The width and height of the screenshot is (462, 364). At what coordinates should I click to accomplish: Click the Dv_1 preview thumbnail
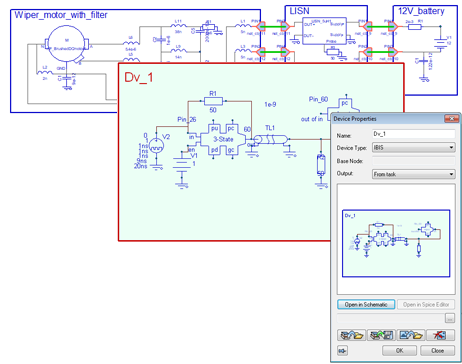pyautogui.click(x=396, y=243)
